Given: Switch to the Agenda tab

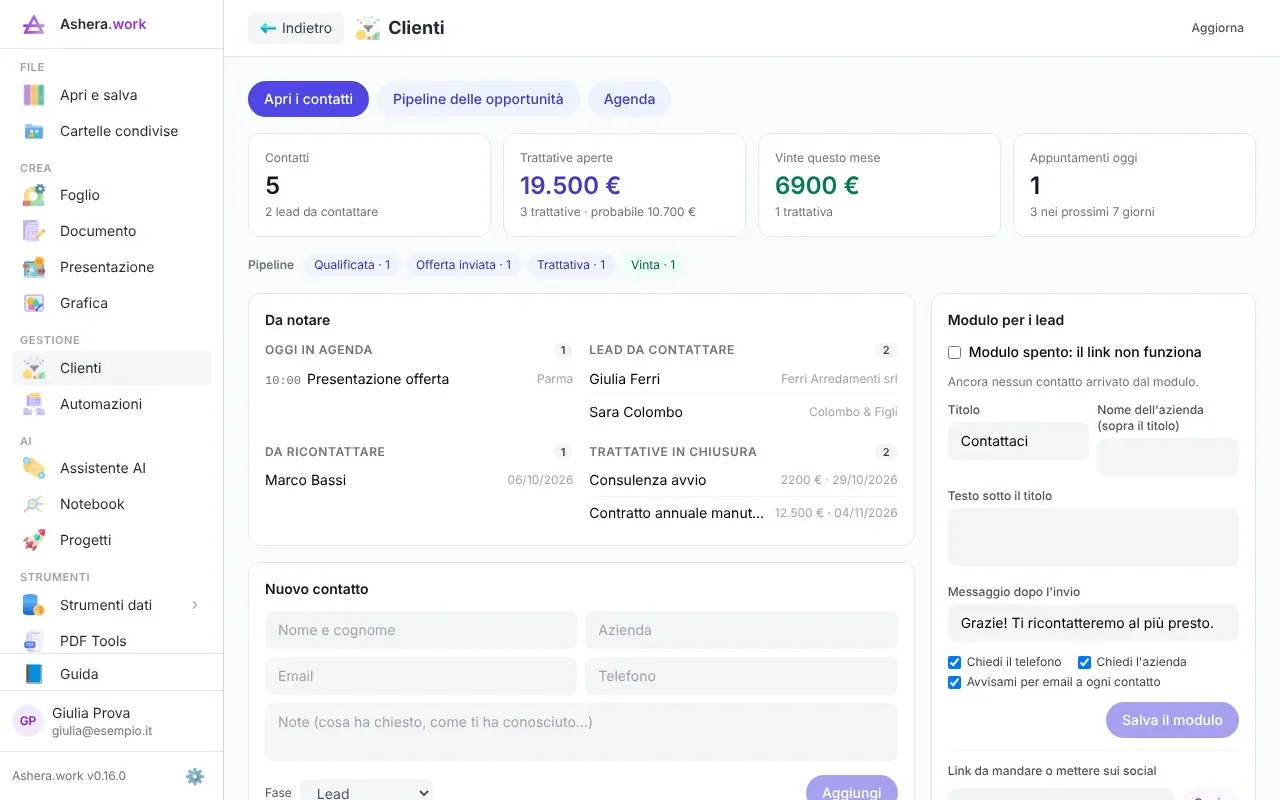Looking at the screenshot, I should 629,99.
